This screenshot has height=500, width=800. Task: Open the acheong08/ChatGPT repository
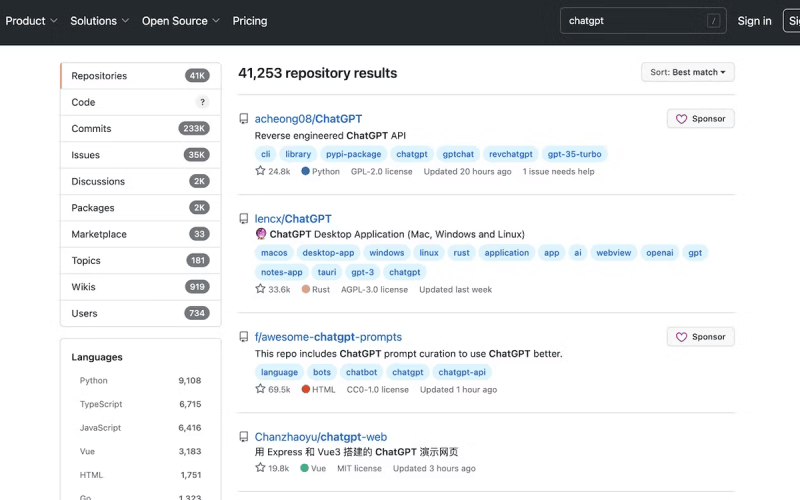click(308, 119)
